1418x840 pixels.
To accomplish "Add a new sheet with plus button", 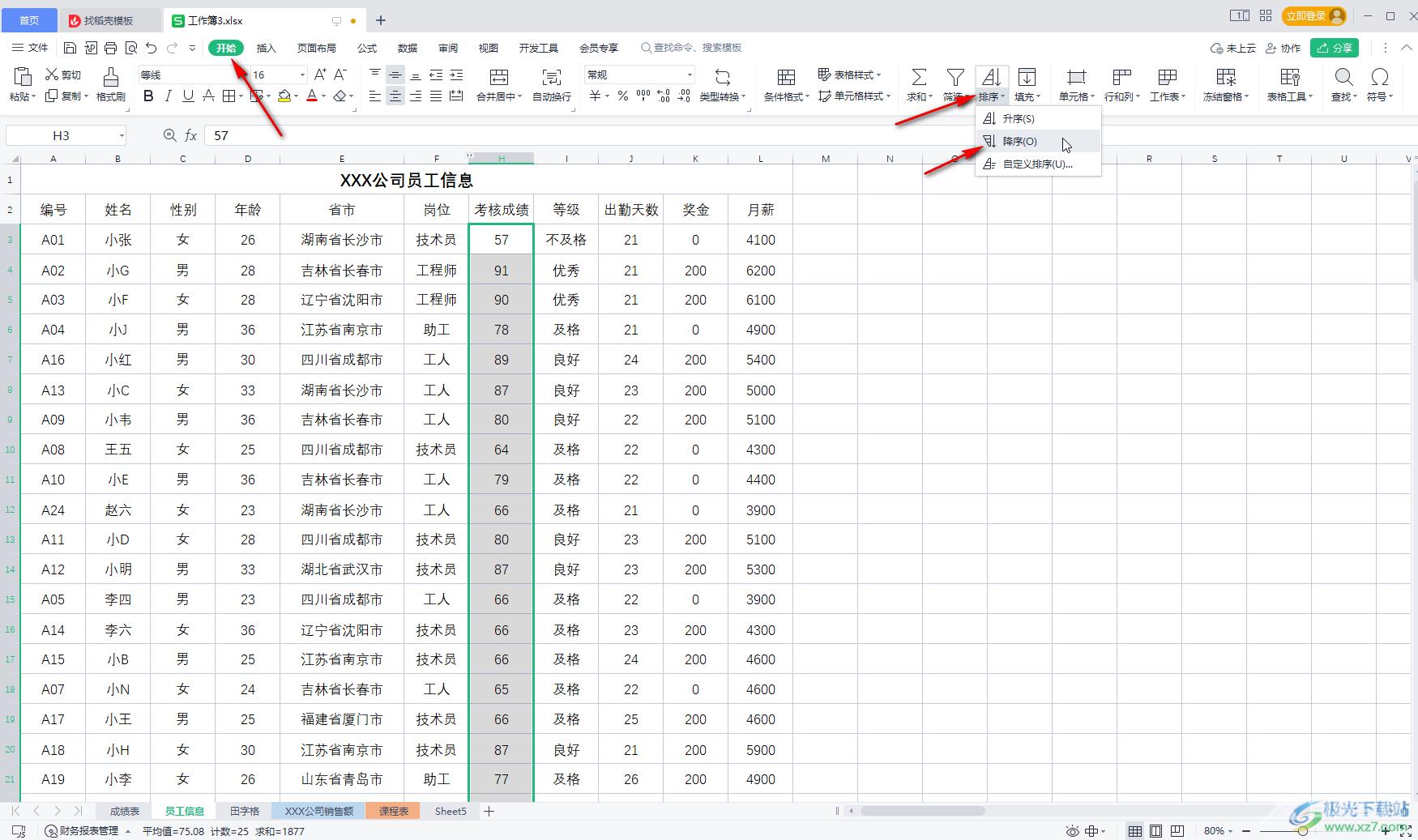I will click(x=489, y=811).
